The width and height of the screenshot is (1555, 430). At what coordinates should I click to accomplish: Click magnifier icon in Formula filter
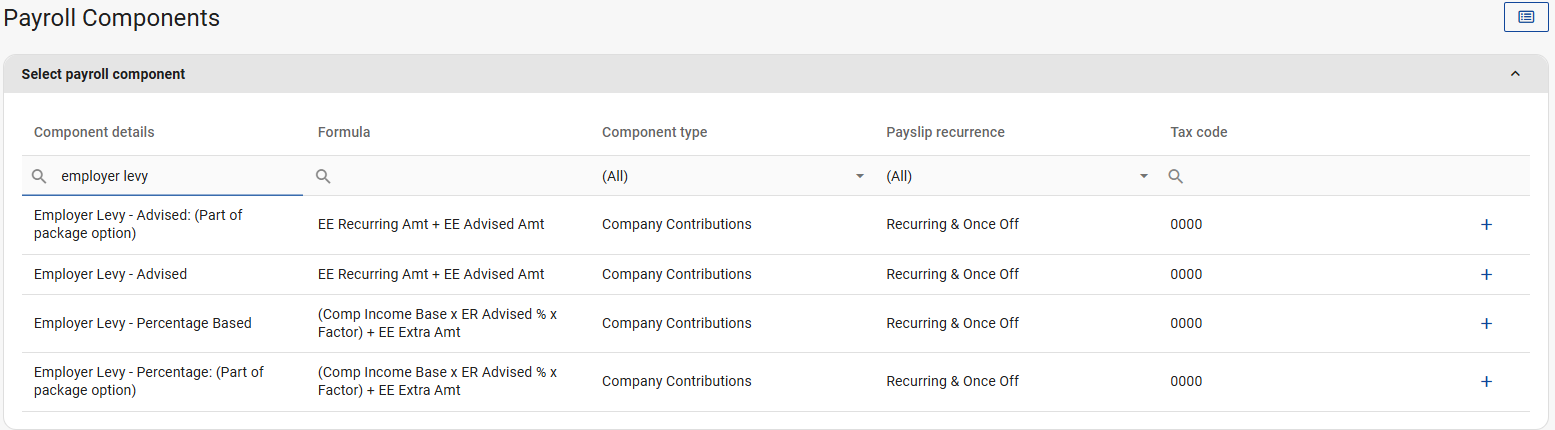pyautogui.click(x=323, y=176)
